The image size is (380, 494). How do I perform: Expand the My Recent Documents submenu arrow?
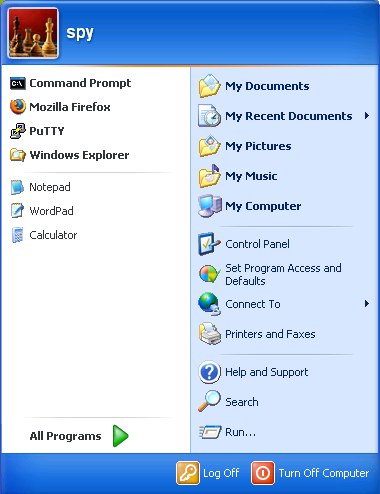pyautogui.click(x=367, y=116)
